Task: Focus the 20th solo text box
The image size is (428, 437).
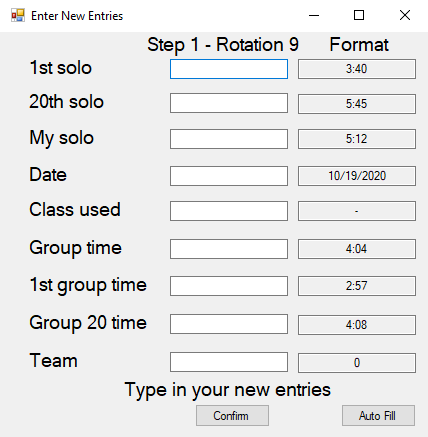Action: [x=229, y=103]
